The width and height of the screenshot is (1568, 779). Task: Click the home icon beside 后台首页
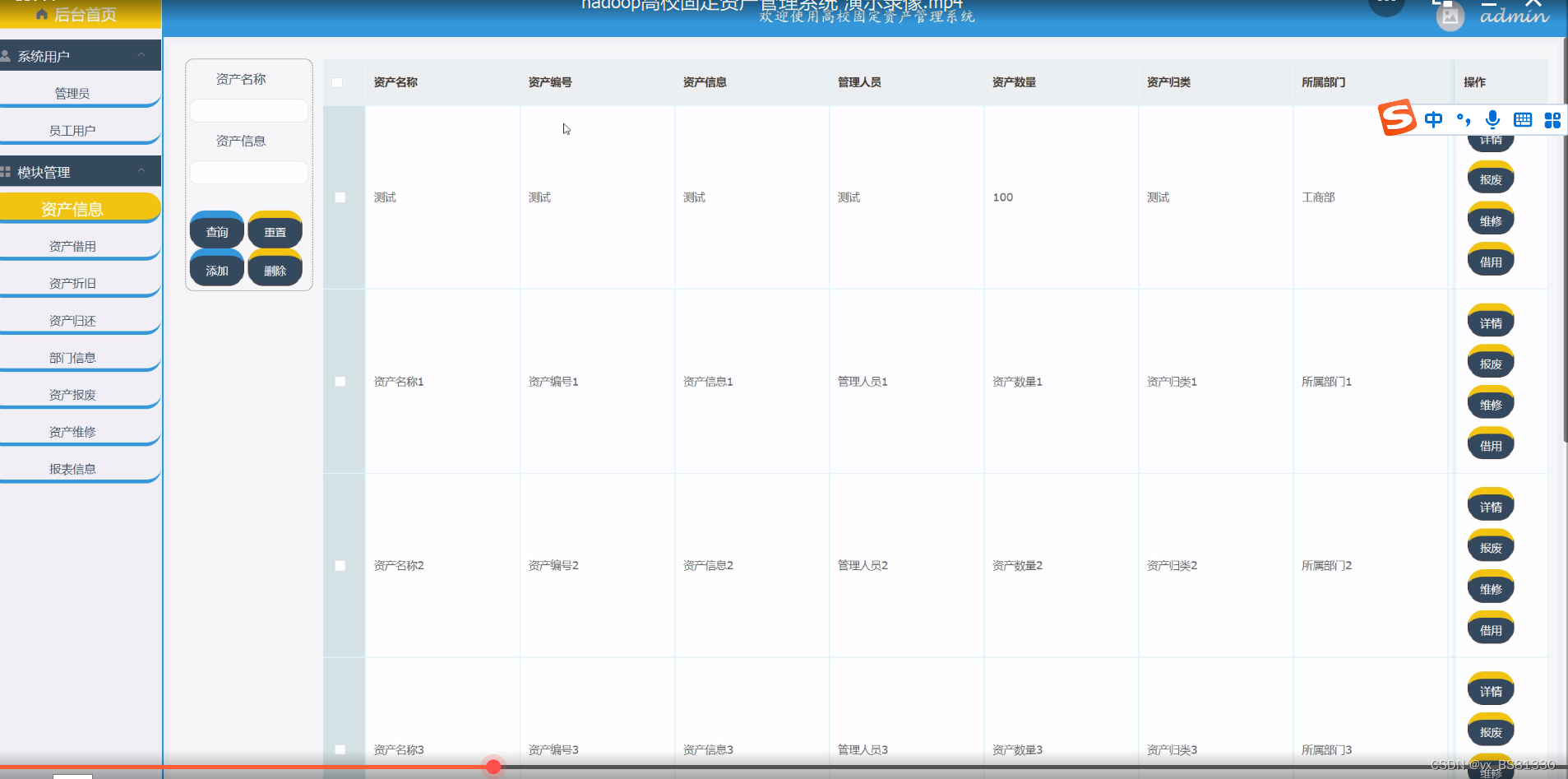pyautogui.click(x=42, y=14)
